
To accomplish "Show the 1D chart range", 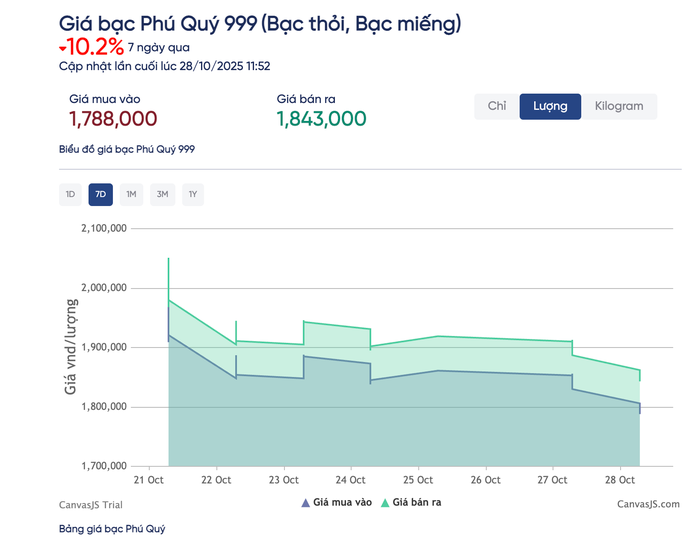I will pyautogui.click(x=70, y=194).
